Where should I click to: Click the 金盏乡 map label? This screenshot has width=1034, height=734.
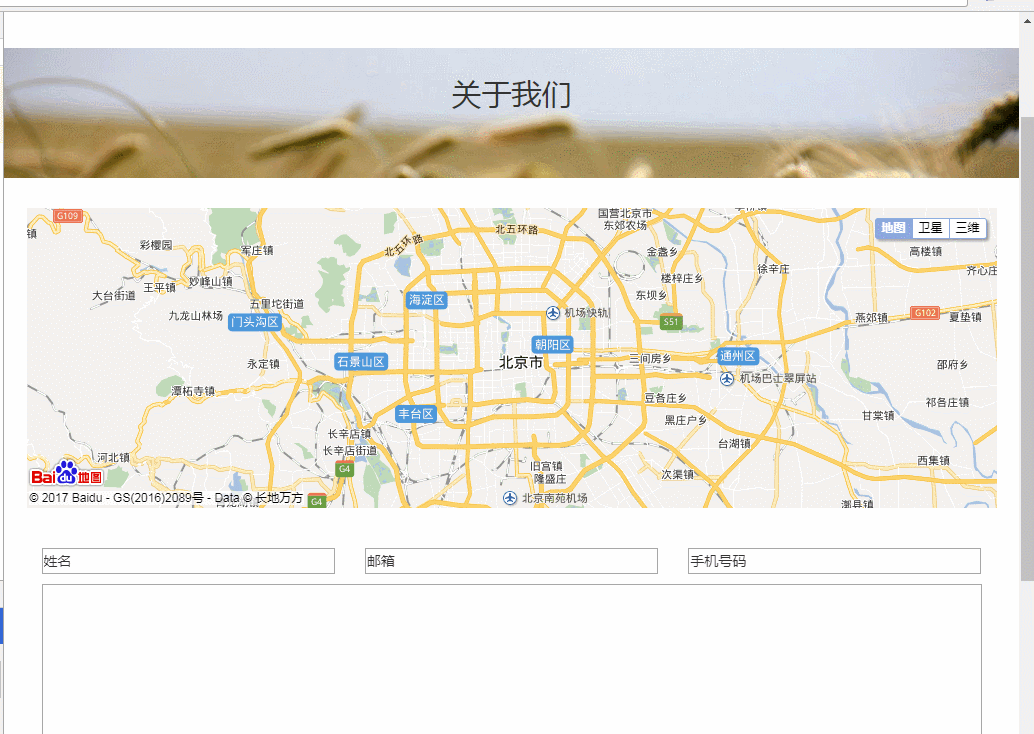pyautogui.click(x=662, y=252)
